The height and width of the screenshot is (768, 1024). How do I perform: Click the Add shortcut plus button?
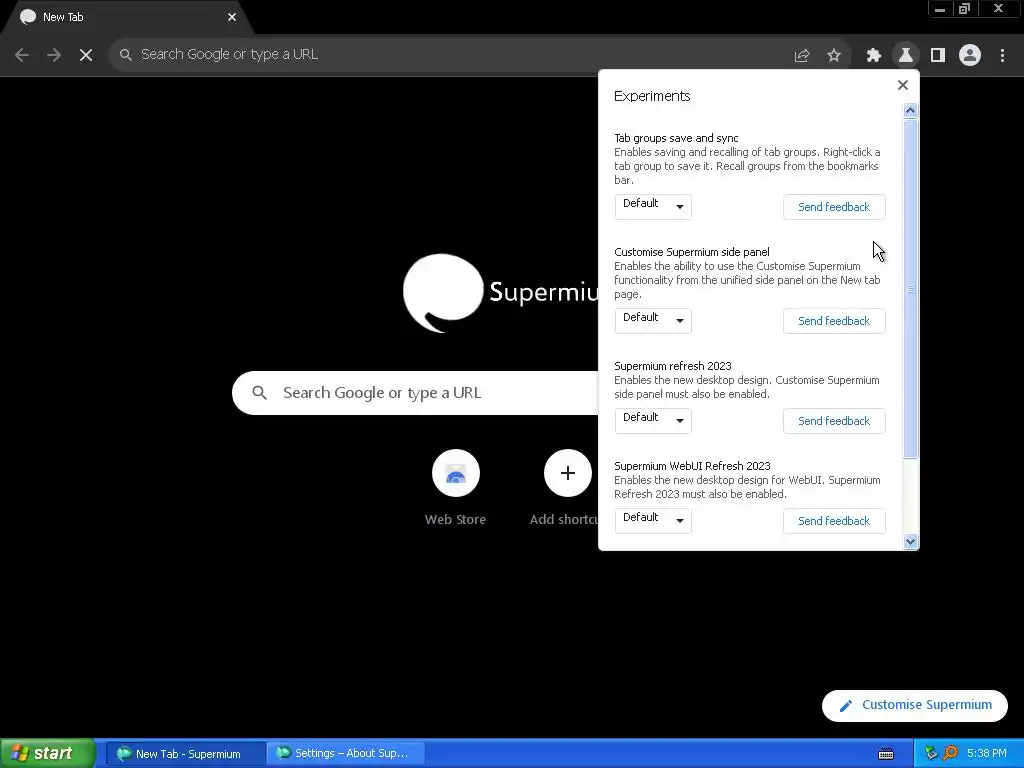pyautogui.click(x=567, y=473)
